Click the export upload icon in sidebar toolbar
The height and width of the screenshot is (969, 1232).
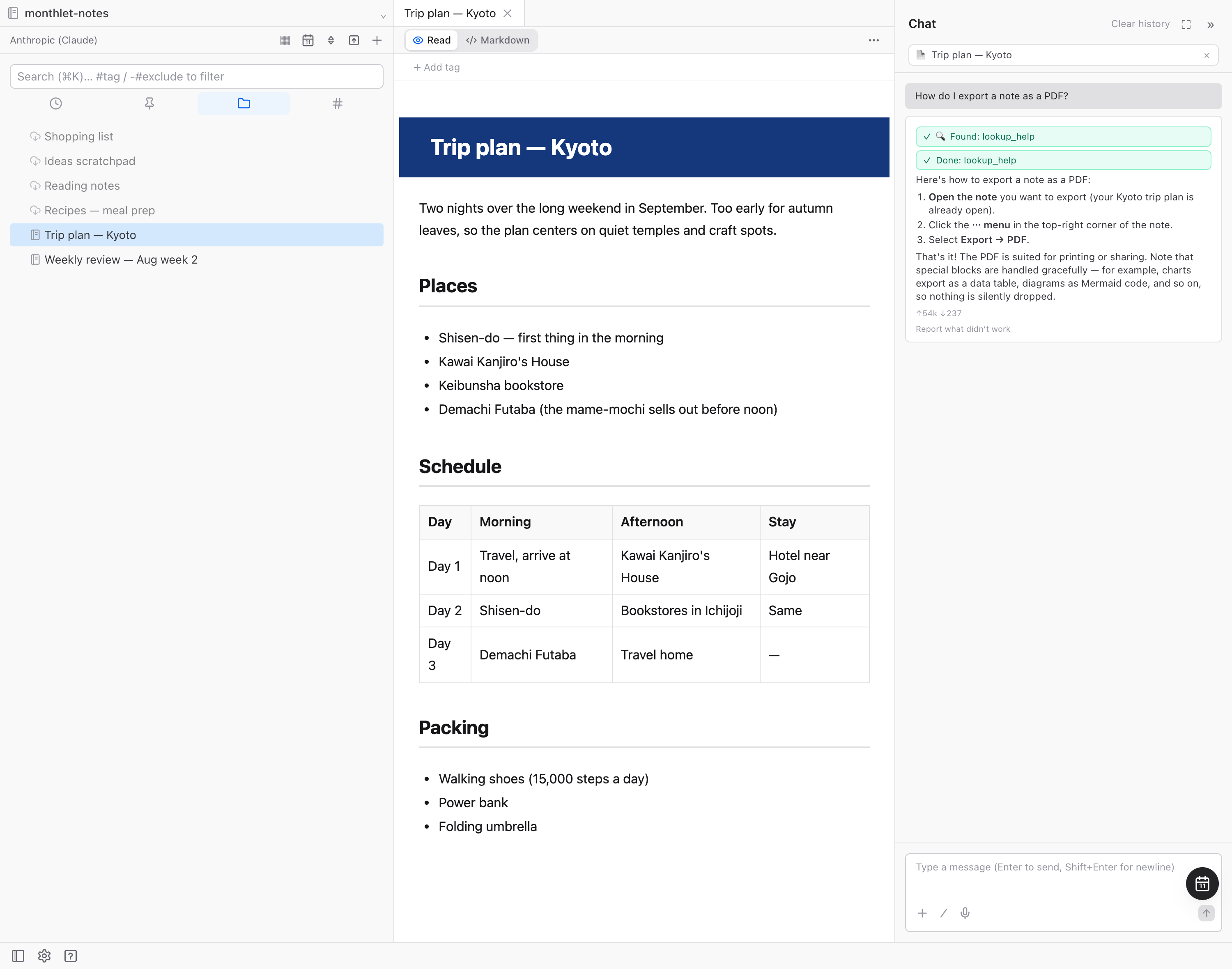354,40
